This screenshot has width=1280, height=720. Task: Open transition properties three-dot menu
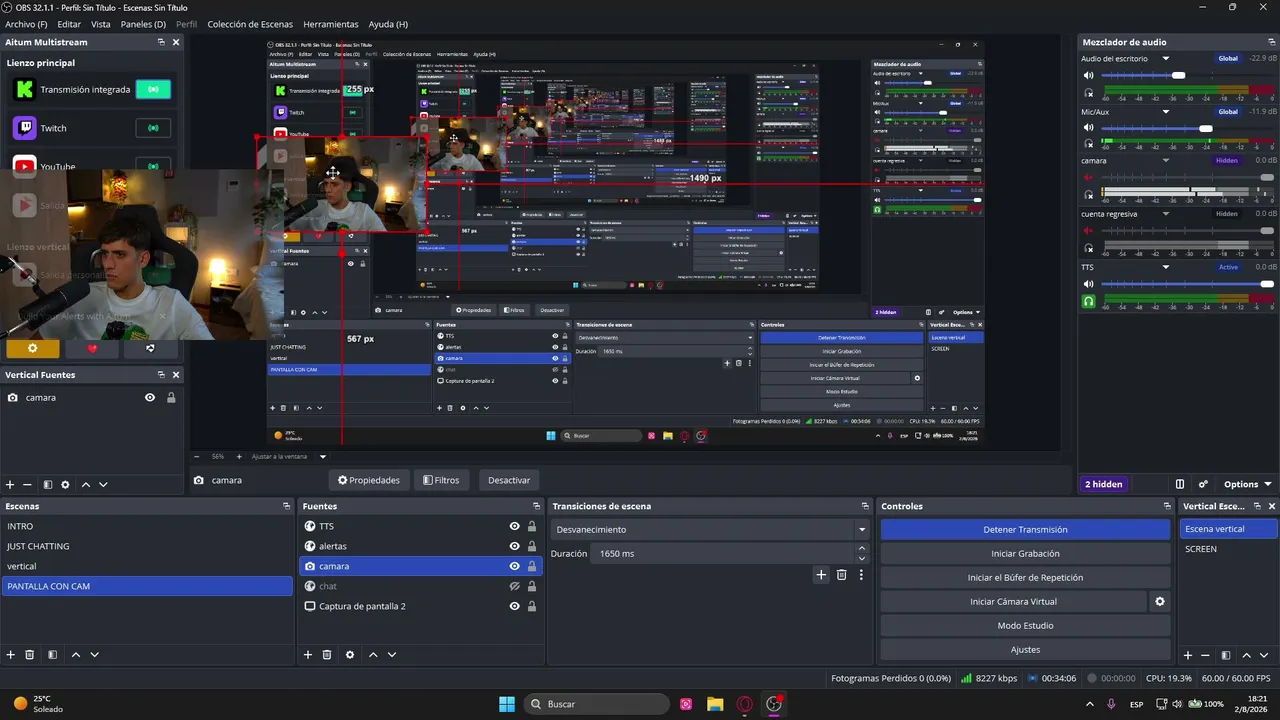[861, 575]
